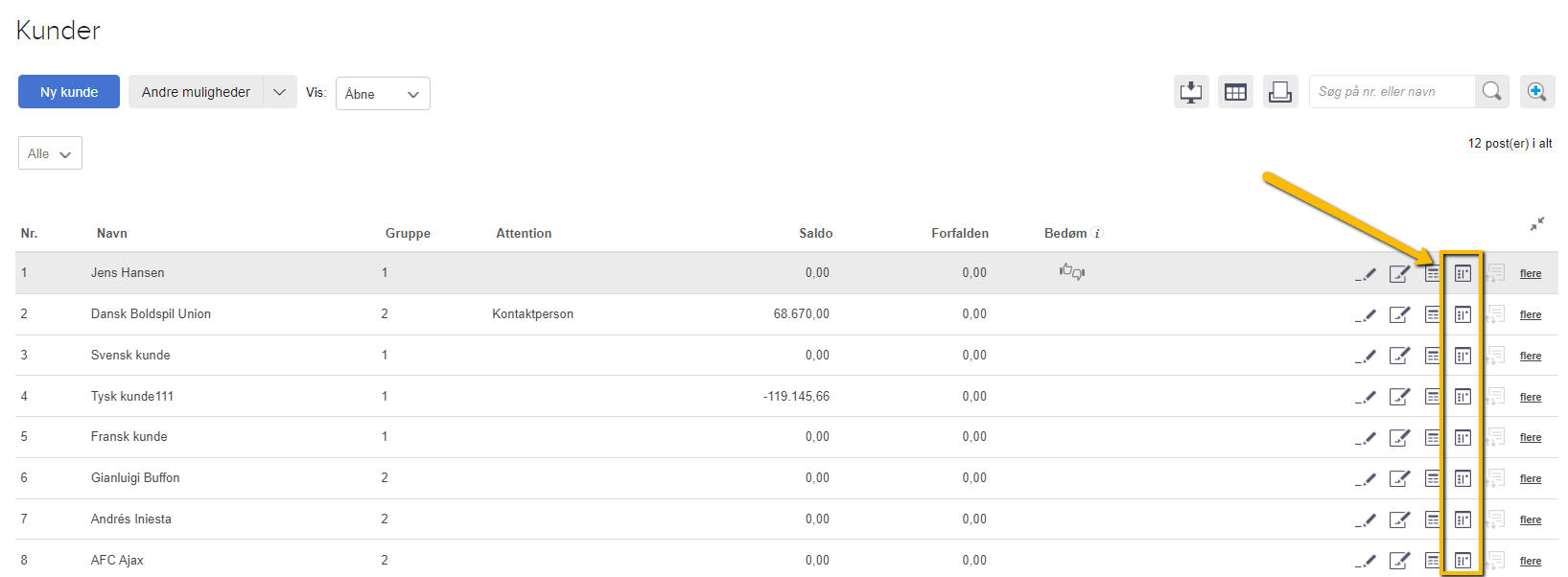Click the thumbs rating icon for Jens Hansen
Screen dimensions: 1568x577
[x=1072, y=272]
